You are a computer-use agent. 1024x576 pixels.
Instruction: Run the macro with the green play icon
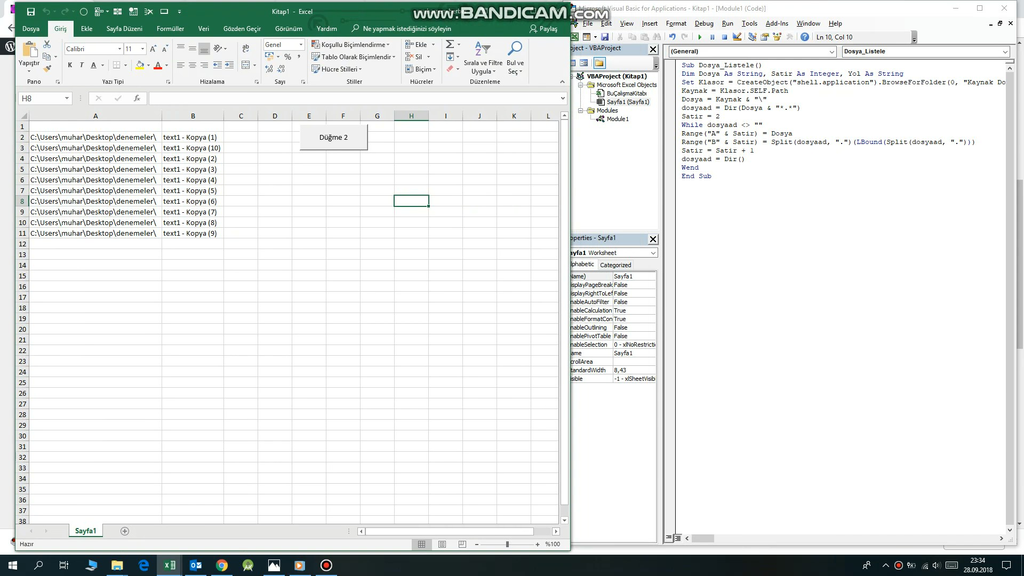pyautogui.click(x=699, y=37)
